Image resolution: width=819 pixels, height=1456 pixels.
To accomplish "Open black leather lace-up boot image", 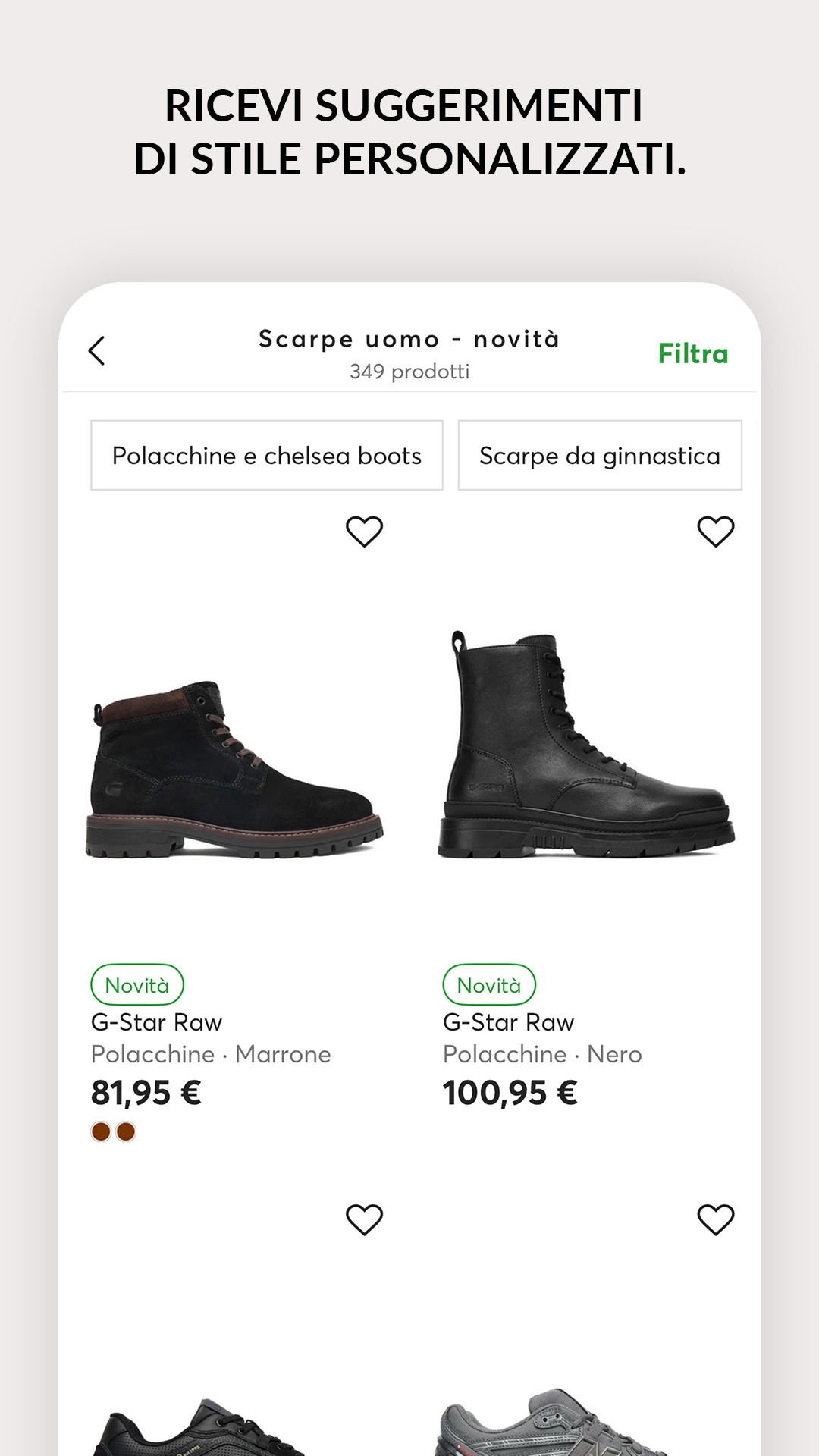I will click(585, 747).
